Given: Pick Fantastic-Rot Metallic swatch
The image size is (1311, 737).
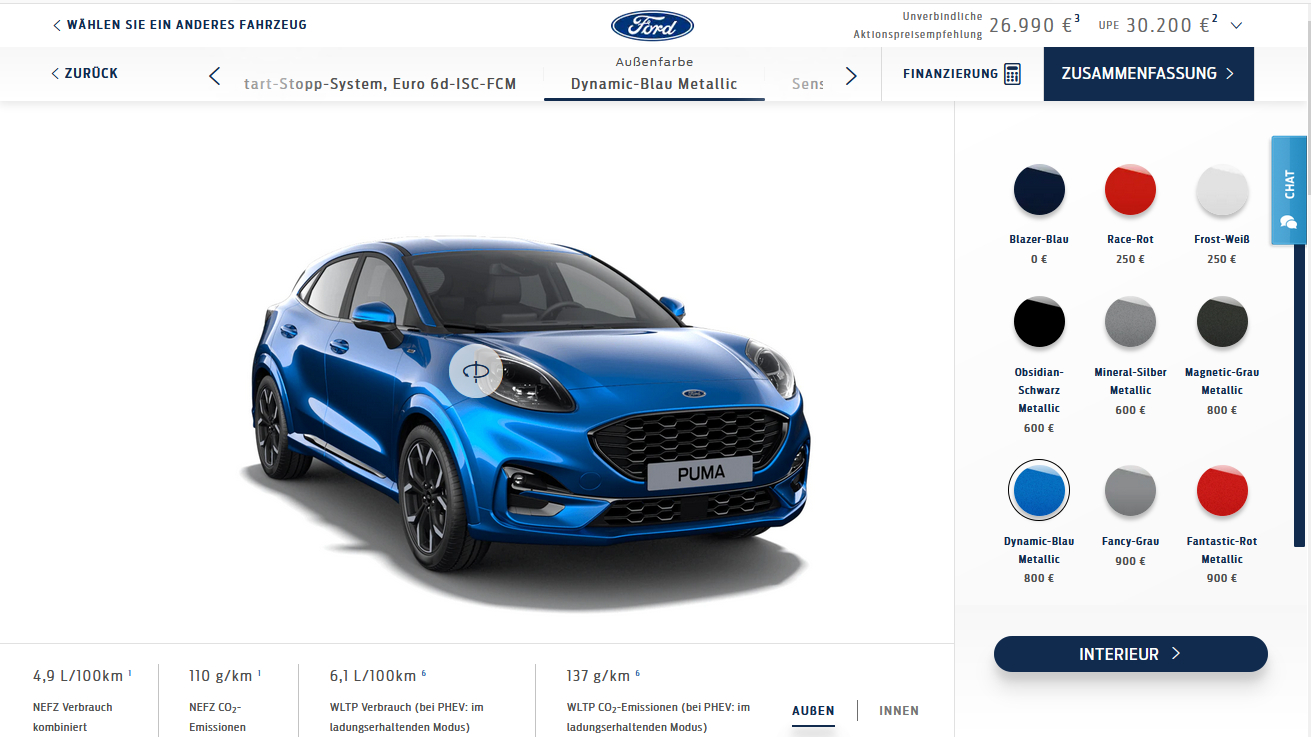Looking at the screenshot, I should [x=1222, y=491].
